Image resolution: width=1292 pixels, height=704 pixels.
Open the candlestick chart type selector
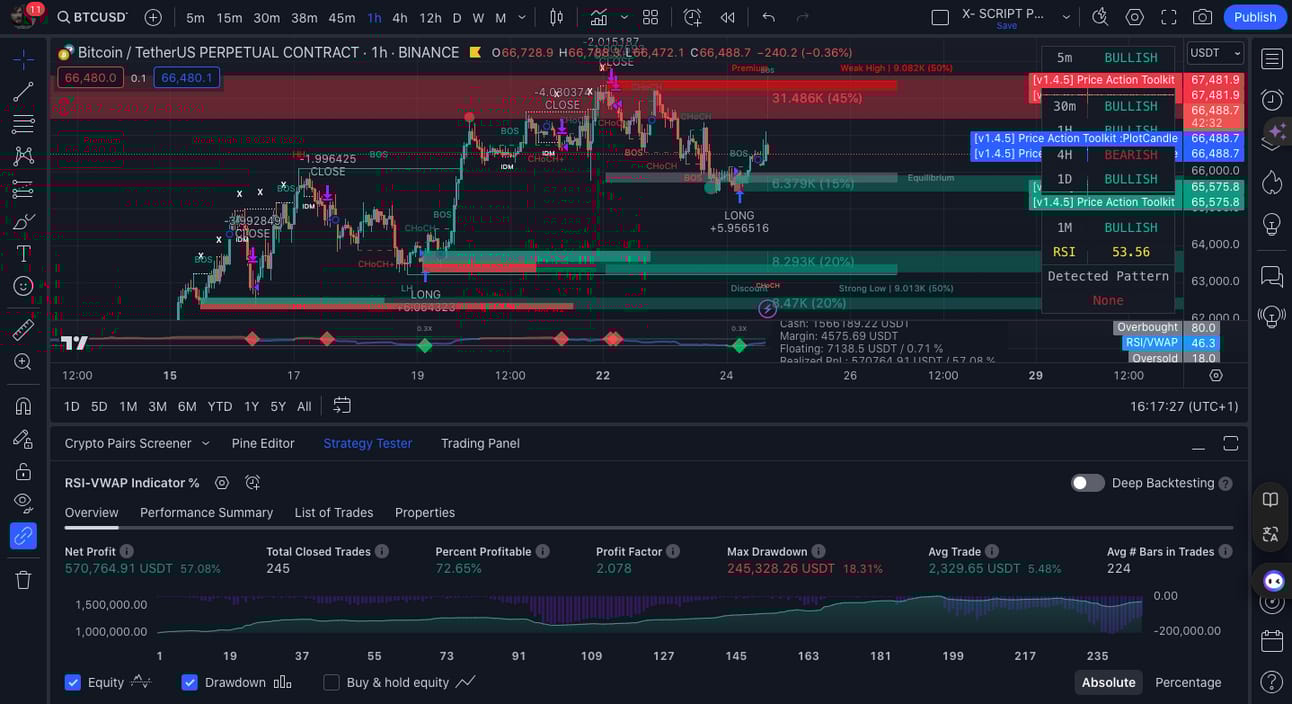557,17
